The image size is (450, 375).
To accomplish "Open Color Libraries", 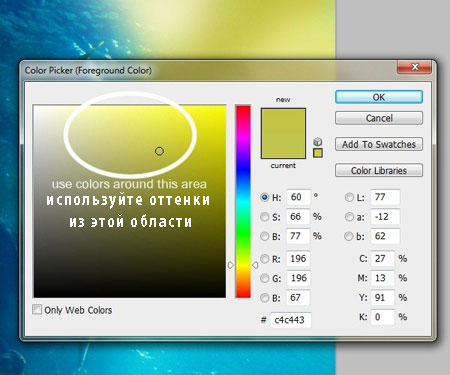I will pos(379,170).
